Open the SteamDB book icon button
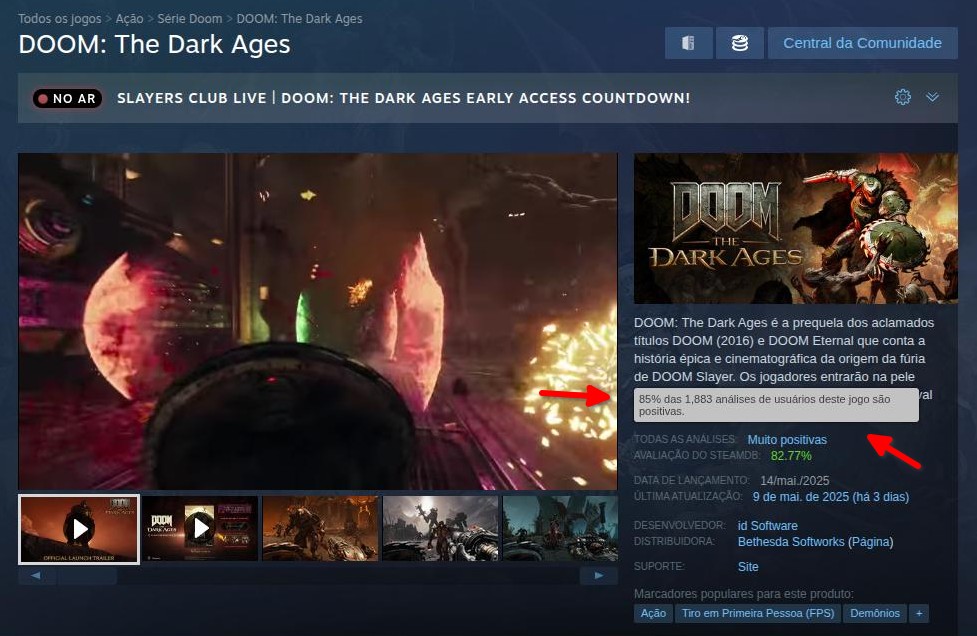Screen dimensions: 977x636 click(689, 43)
